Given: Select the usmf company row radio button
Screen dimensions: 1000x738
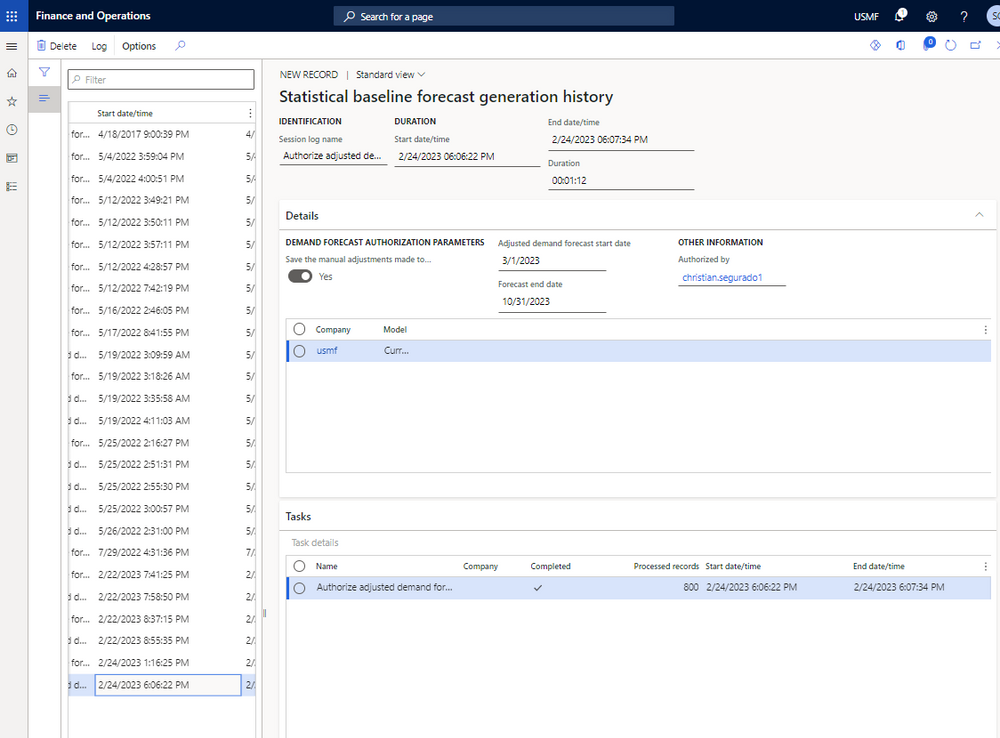Looking at the screenshot, I should click(299, 351).
